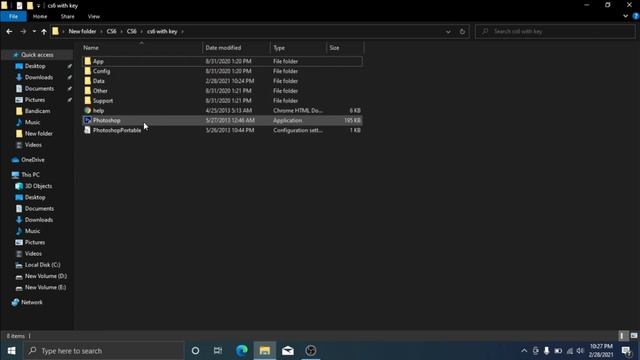Open Desktop under Quick access
This screenshot has width=640, height=360.
35,66
